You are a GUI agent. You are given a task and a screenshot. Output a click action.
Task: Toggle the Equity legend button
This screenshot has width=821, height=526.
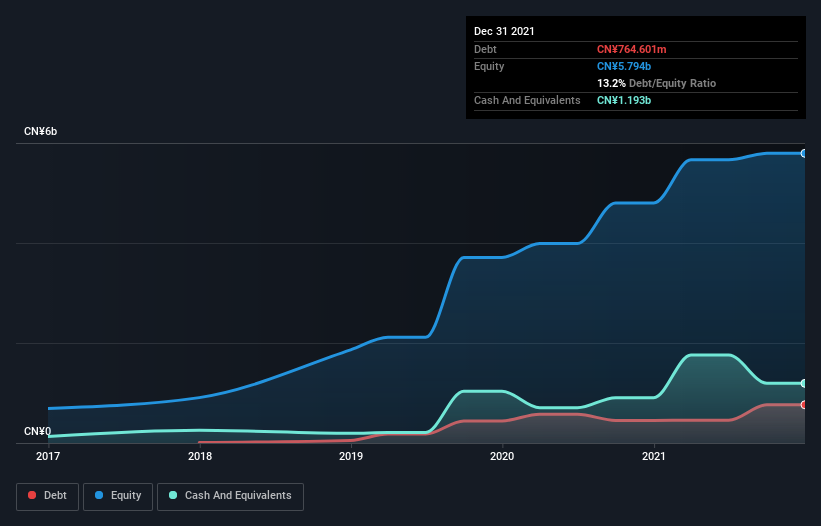pyautogui.click(x=118, y=496)
